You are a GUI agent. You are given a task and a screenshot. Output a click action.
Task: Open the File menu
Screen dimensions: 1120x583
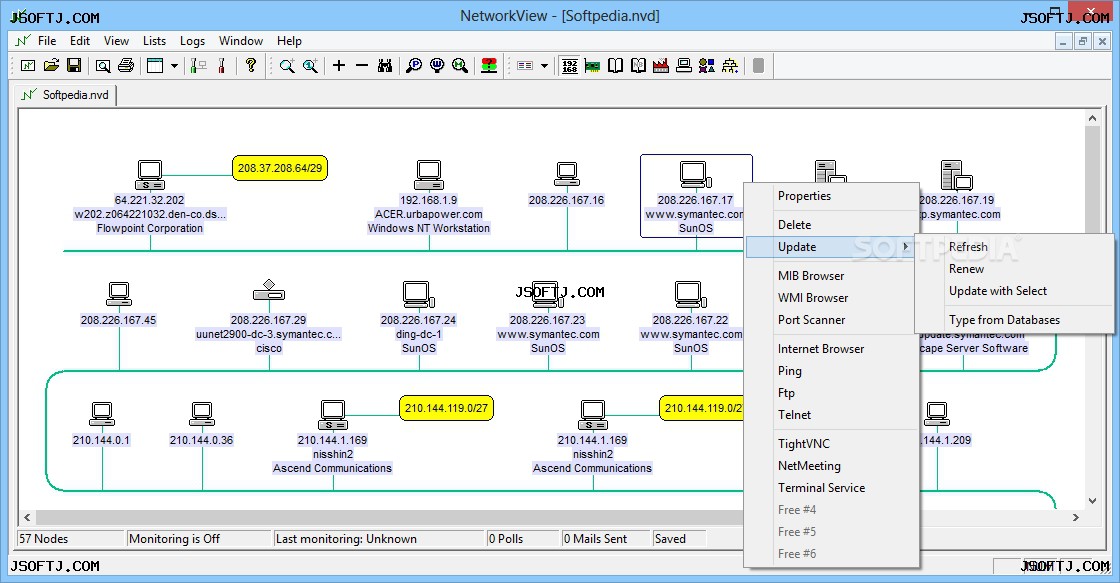point(47,41)
